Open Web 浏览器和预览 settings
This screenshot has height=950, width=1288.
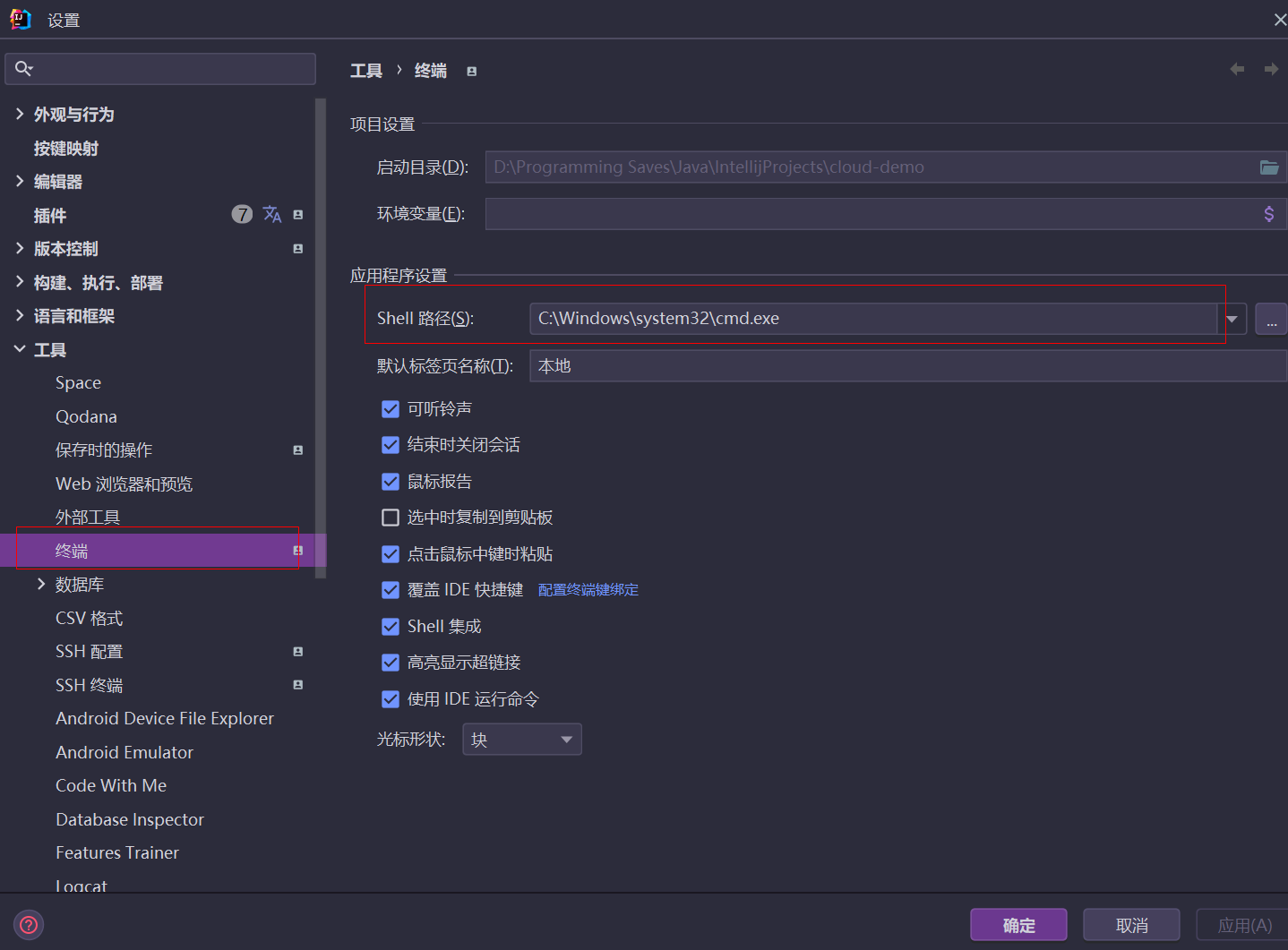pos(124,484)
